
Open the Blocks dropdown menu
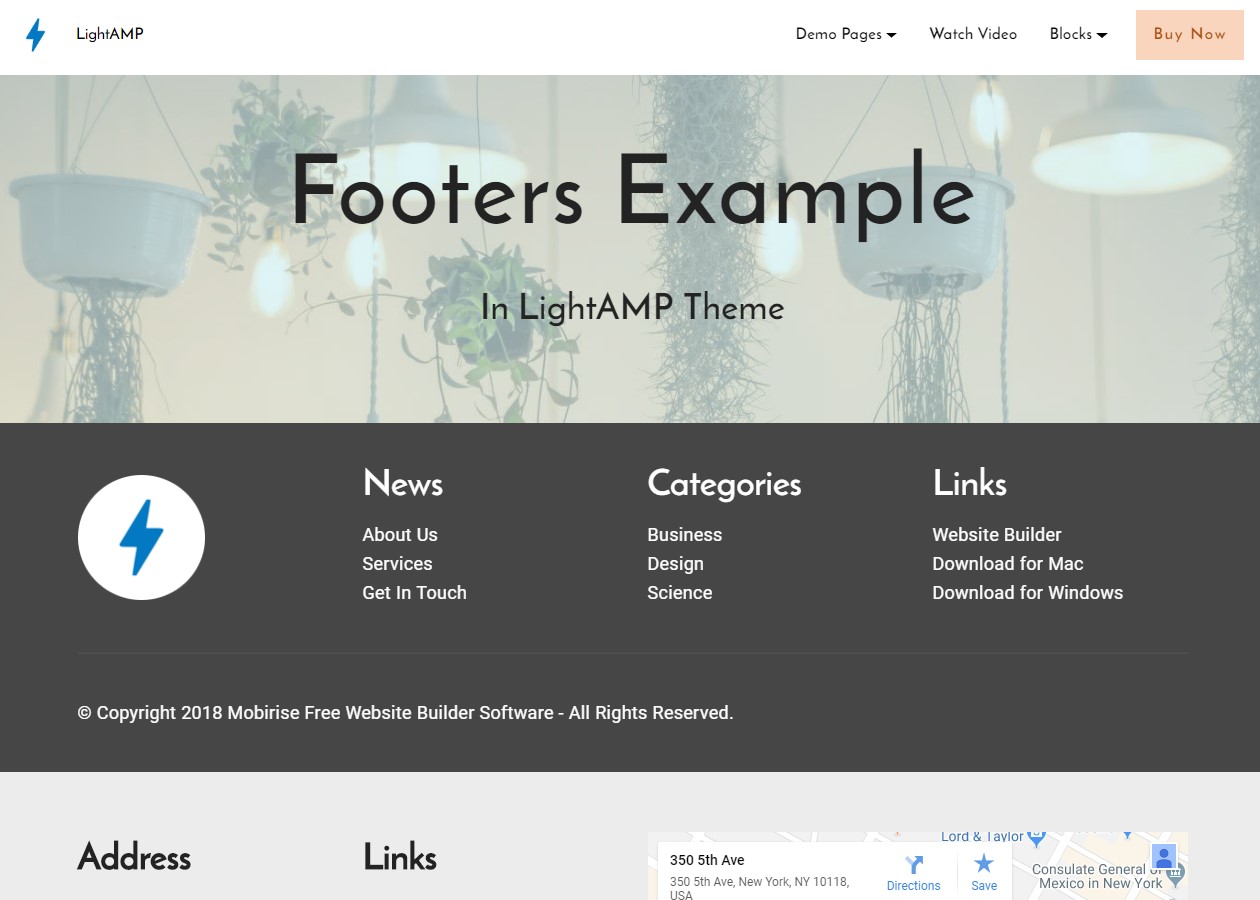pyautogui.click(x=1077, y=34)
